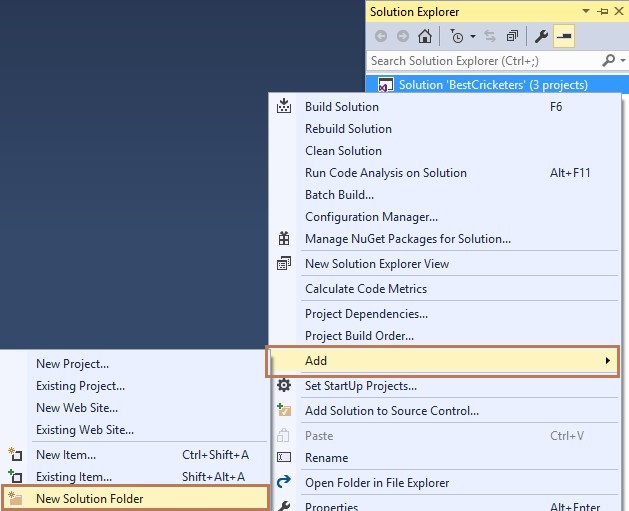Open the search options dropdown arrow
The width and height of the screenshot is (629, 511).
pyautogui.click(x=623, y=61)
